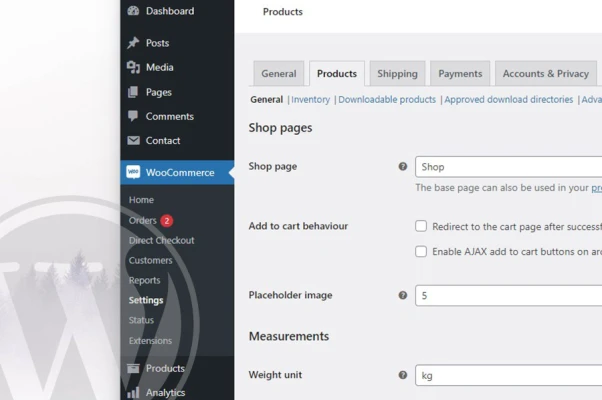Click the "Products" page title at top
The image size is (602, 400).
(283, 12)
